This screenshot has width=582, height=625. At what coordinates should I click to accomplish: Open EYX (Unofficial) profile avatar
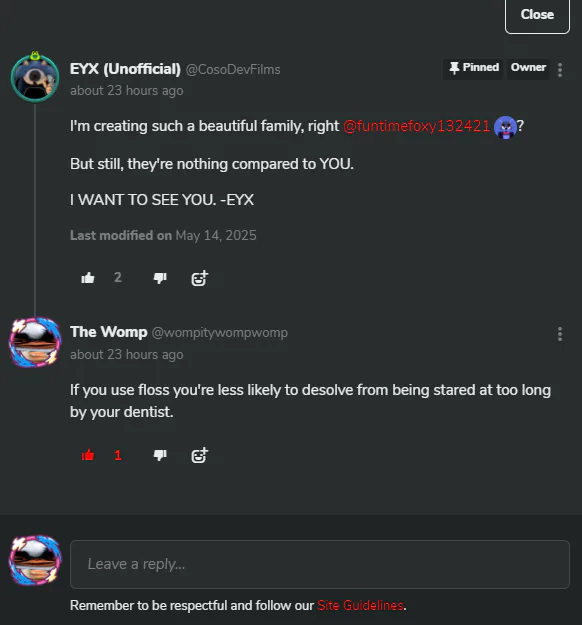point(35,77)
